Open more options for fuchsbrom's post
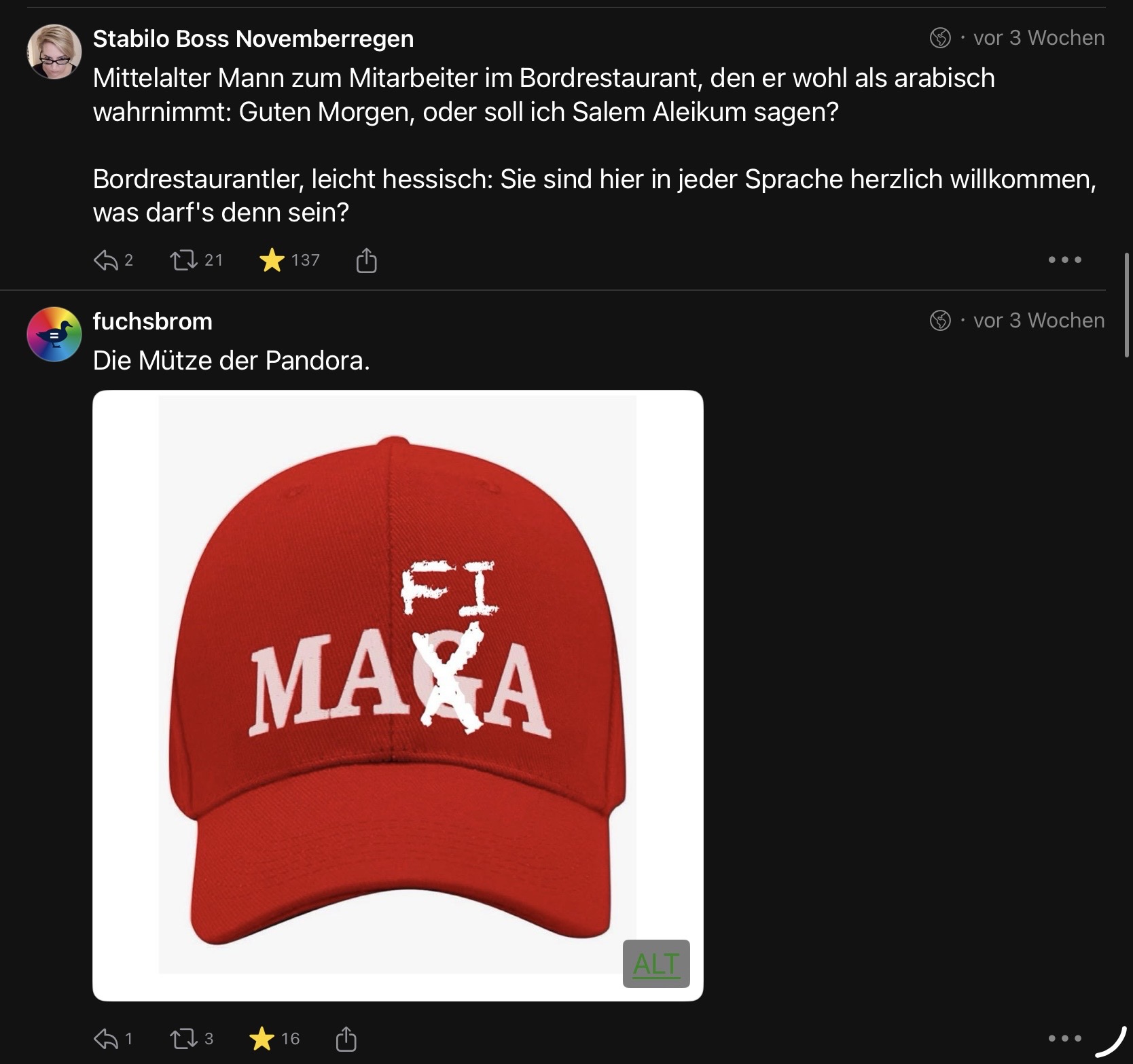The height and width of the screenshot is (1064, 1133). [x=1064, y=1038]
